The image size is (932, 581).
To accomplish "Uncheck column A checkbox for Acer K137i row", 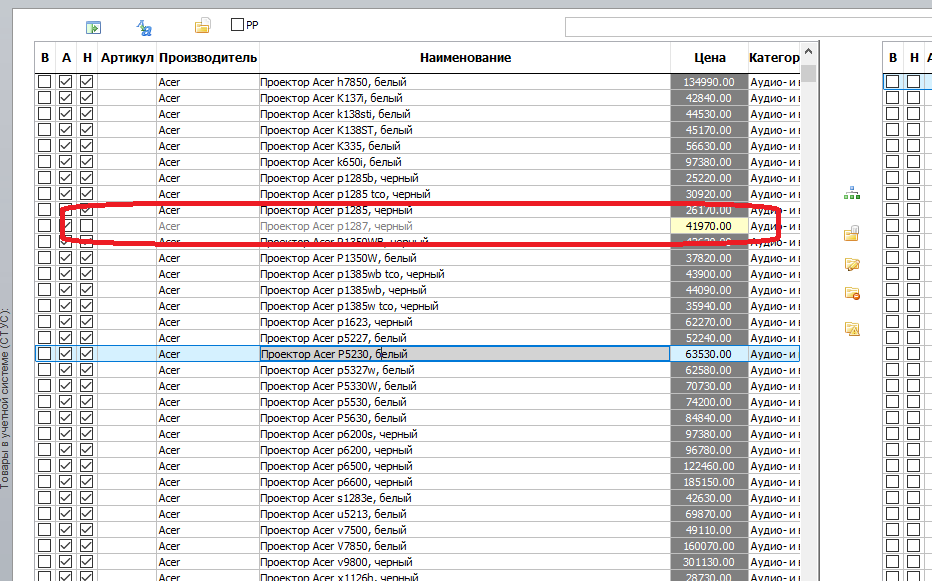I will 65,98.
